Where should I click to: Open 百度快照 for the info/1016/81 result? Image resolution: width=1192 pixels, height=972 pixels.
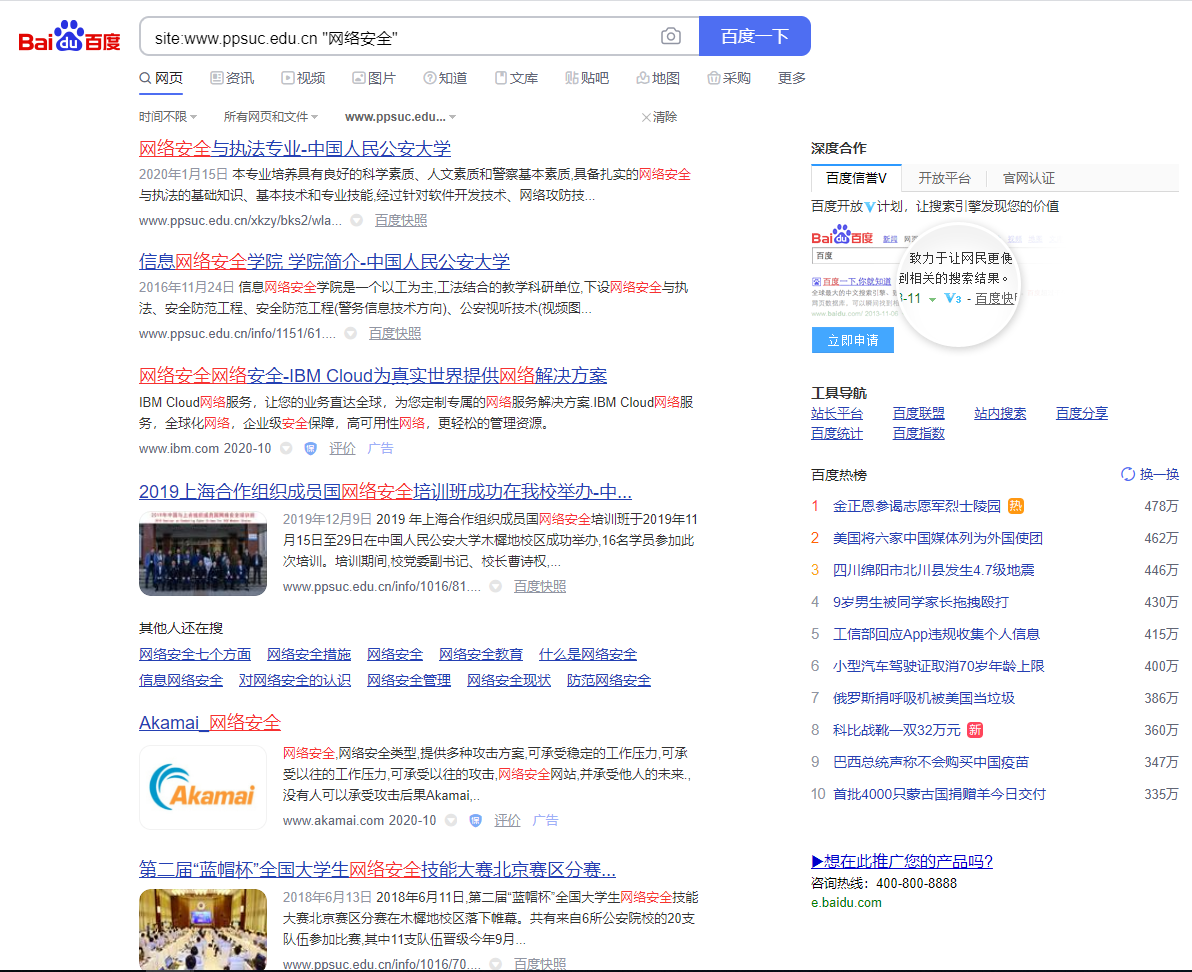540,587
